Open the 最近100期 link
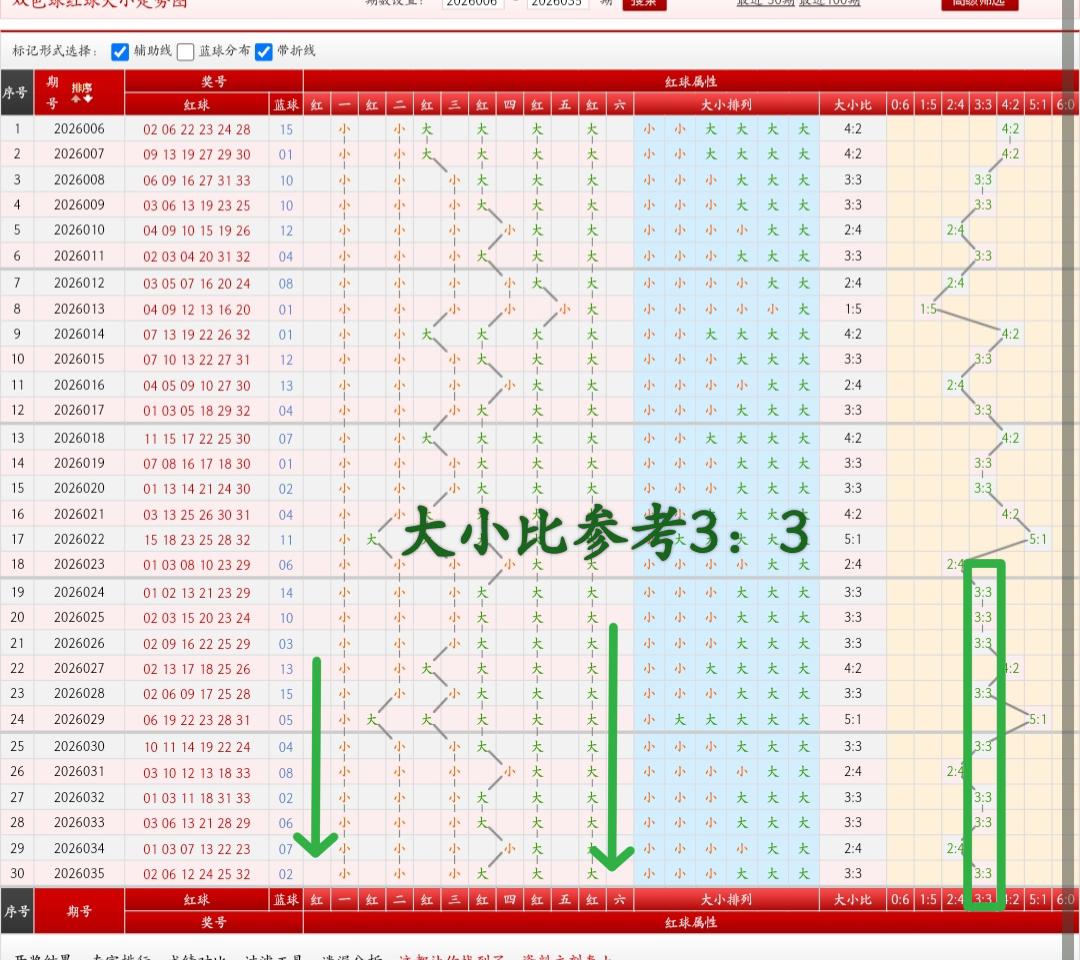Image resolution: width=1080 pixels, height=960 pixels. 829,3
